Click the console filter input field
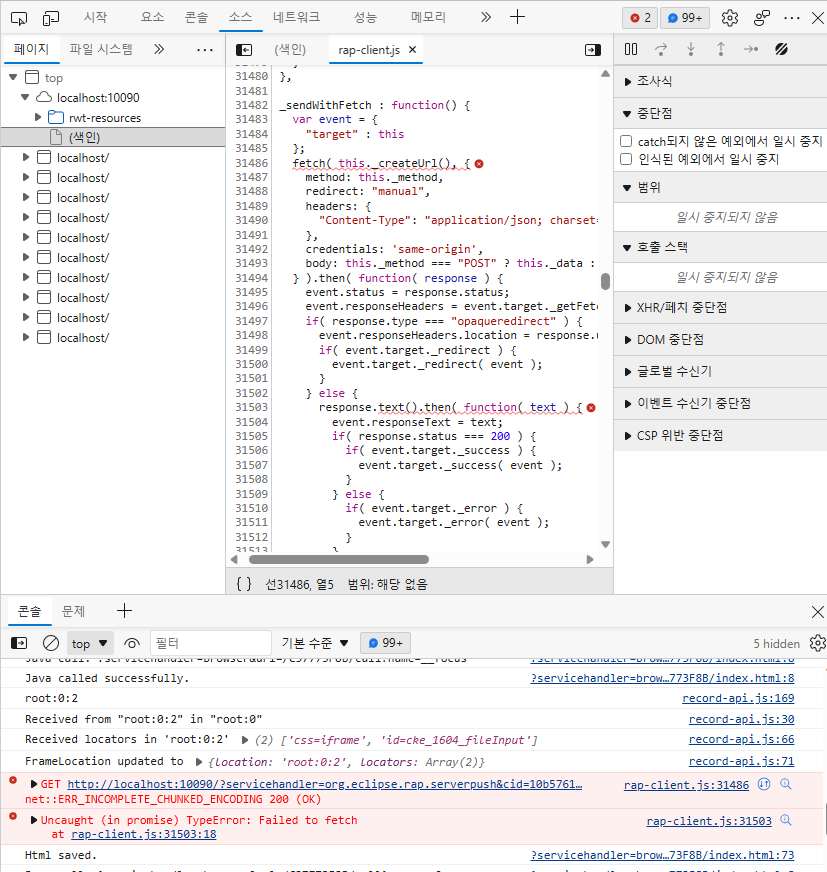 (x=211, y=643)
